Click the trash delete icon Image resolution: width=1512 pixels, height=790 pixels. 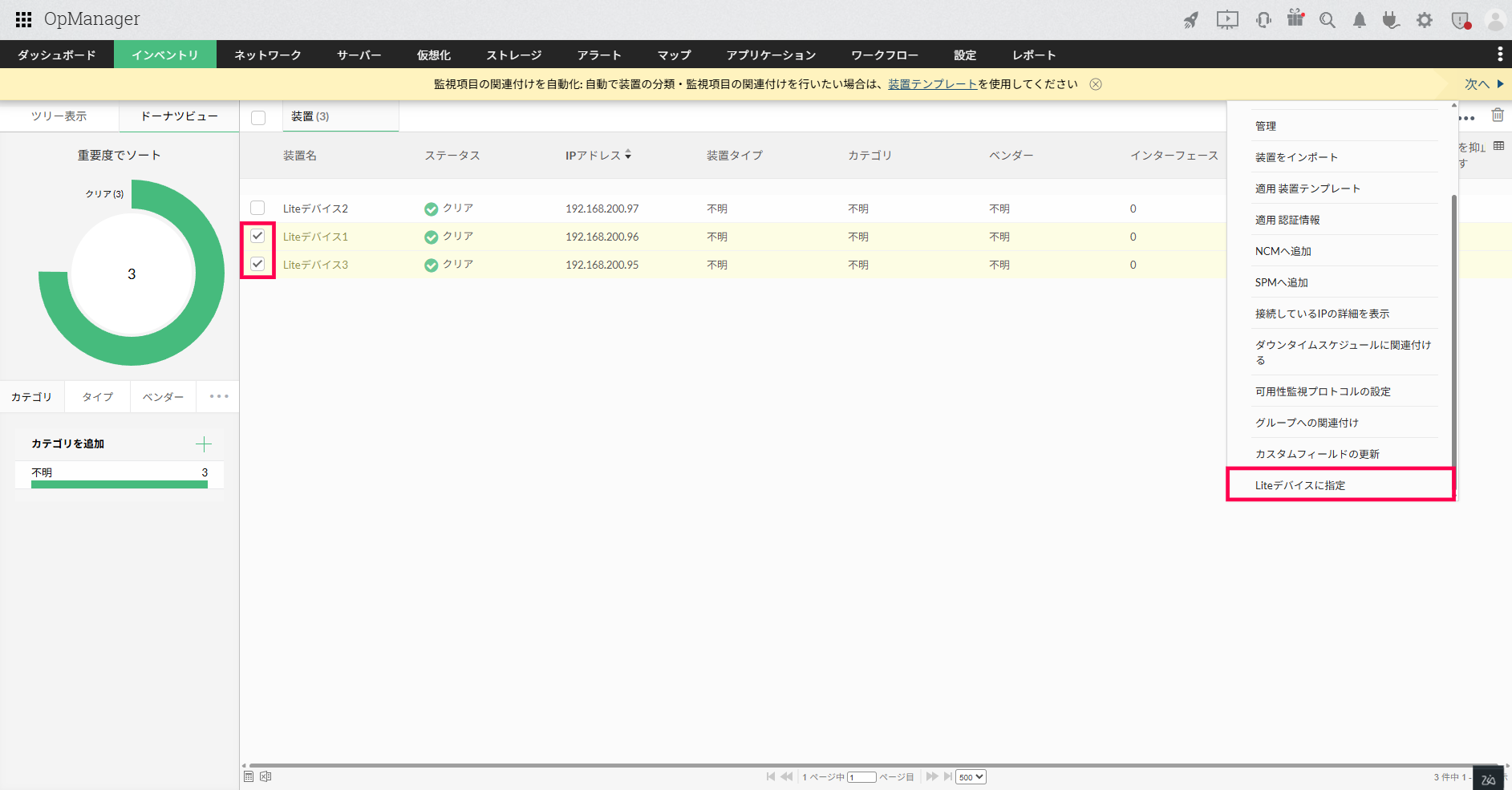tap(1497, 115)
